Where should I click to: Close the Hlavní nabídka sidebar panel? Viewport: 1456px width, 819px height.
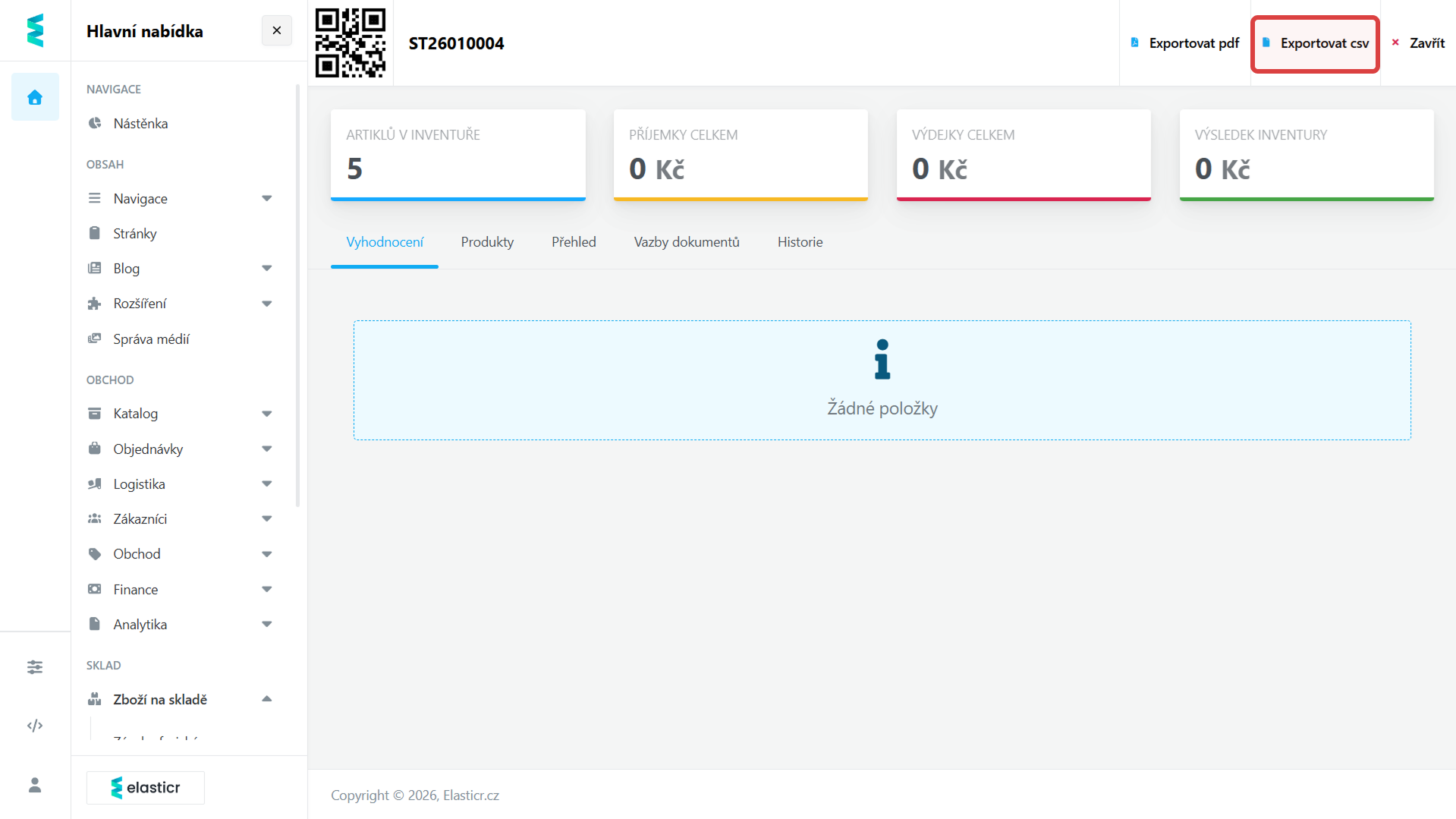pyautogui.click(x=277, y=30)
